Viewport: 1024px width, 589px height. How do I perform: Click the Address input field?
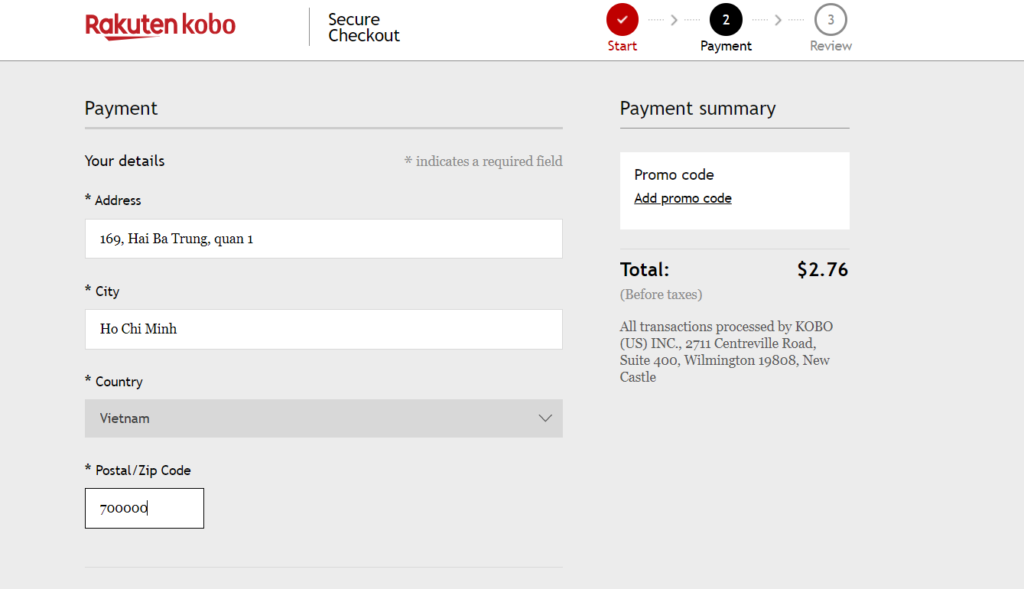point(323,239)
